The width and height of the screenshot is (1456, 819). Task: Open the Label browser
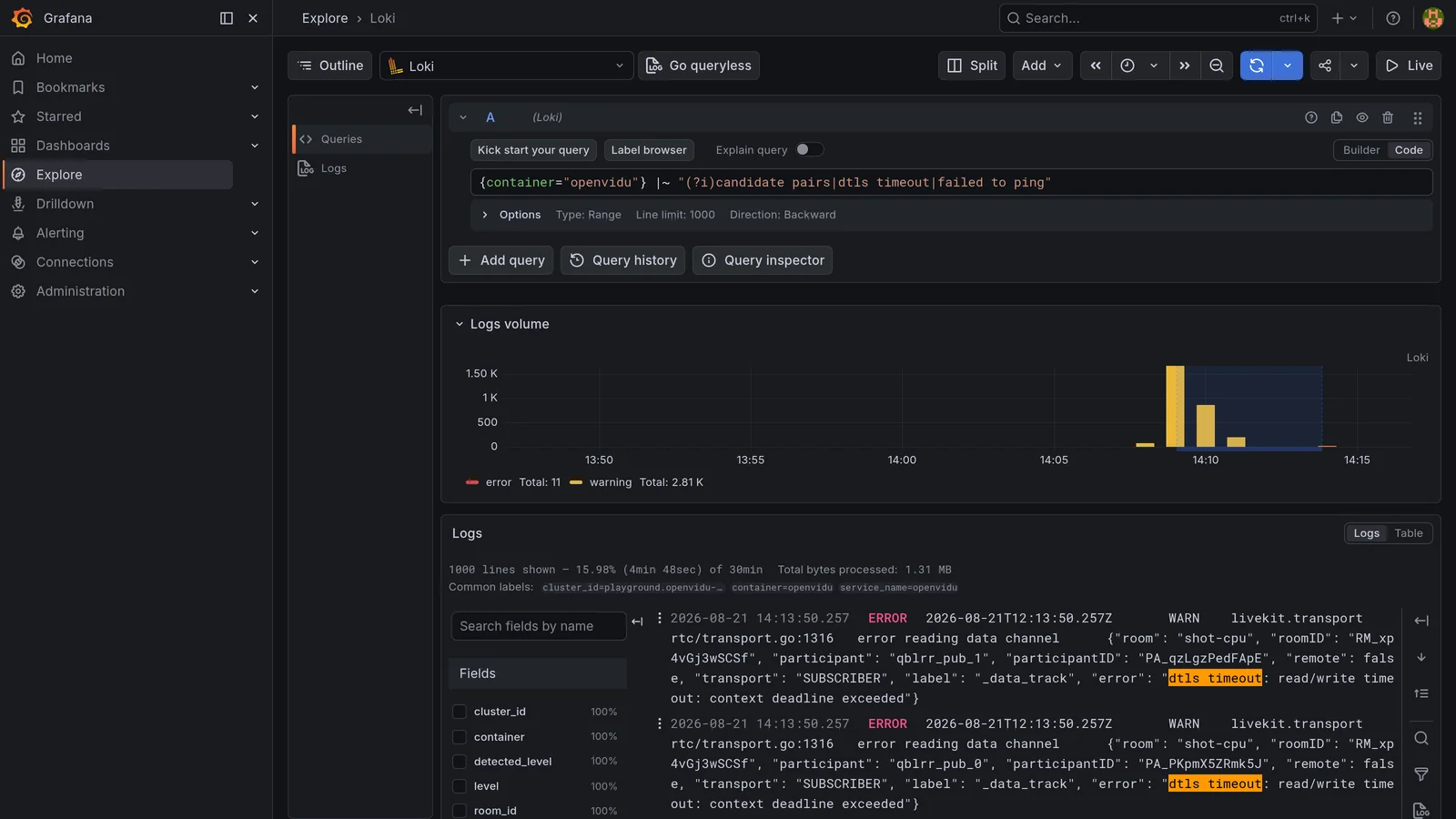pos(649,150)
